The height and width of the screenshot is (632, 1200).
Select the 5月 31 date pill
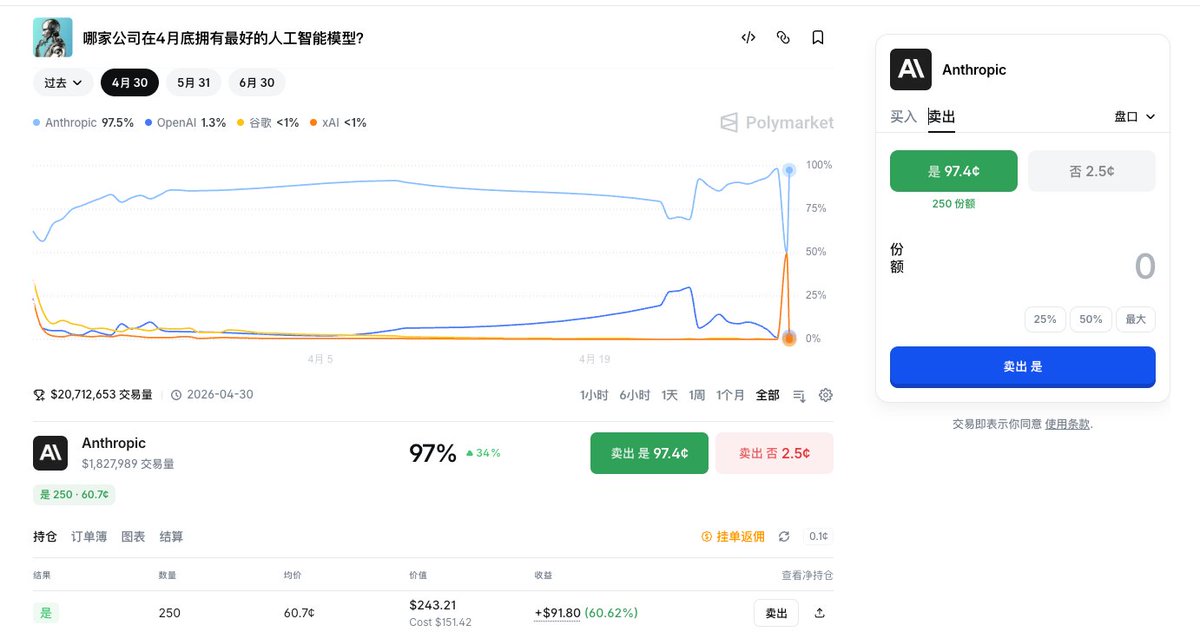(x=194, y=83)
